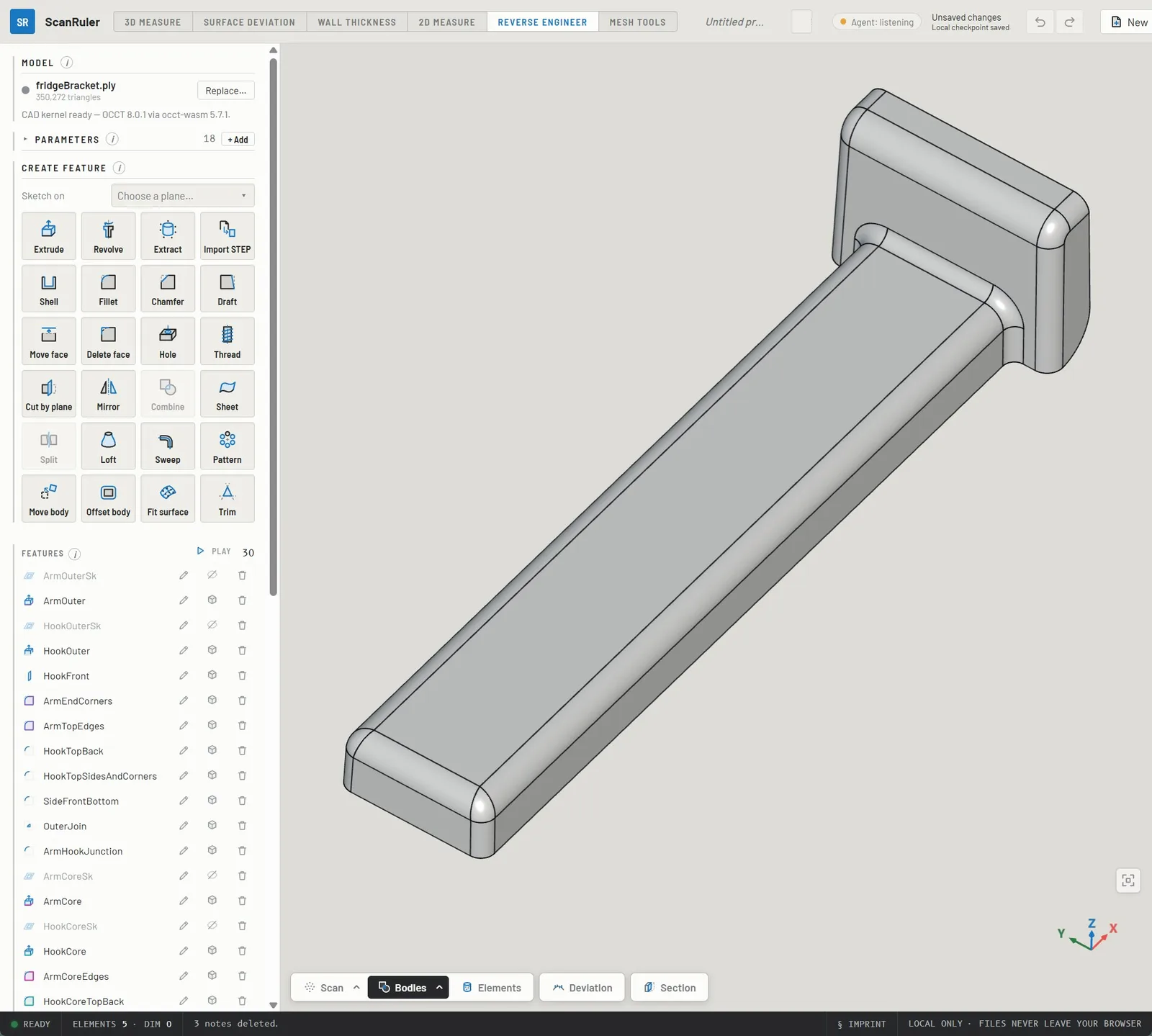Play the feature history

214,551
